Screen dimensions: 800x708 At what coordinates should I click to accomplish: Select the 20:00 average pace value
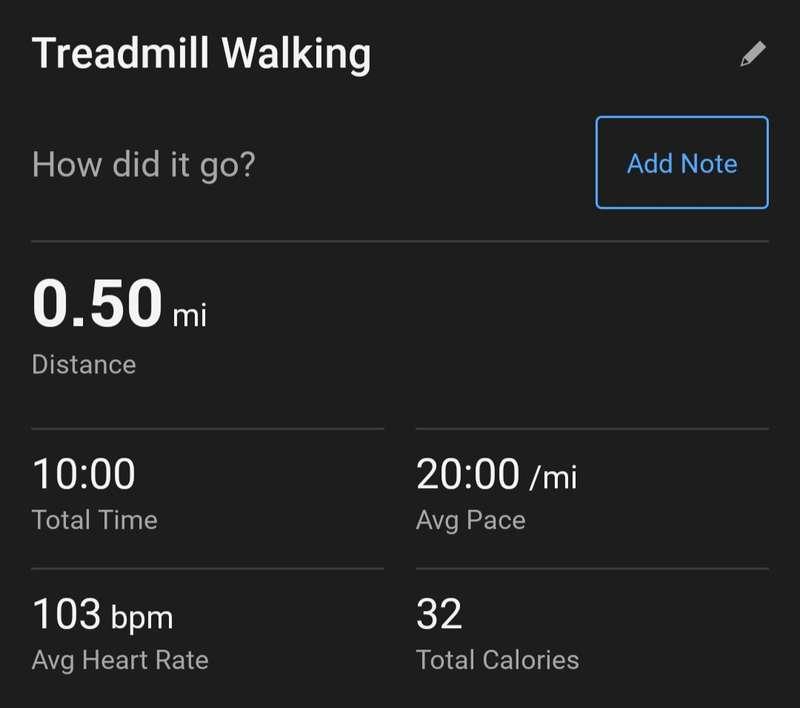click(x=468, y=474)
